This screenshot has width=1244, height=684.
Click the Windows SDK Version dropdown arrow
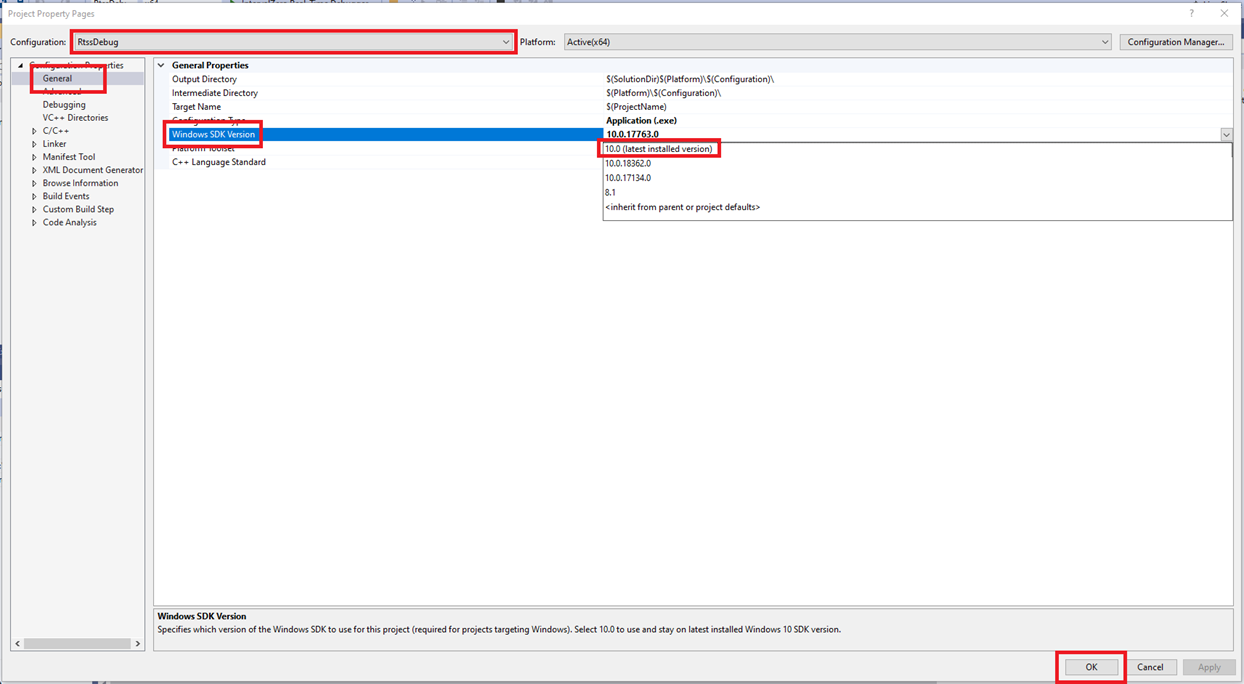tap(1226, 134)
